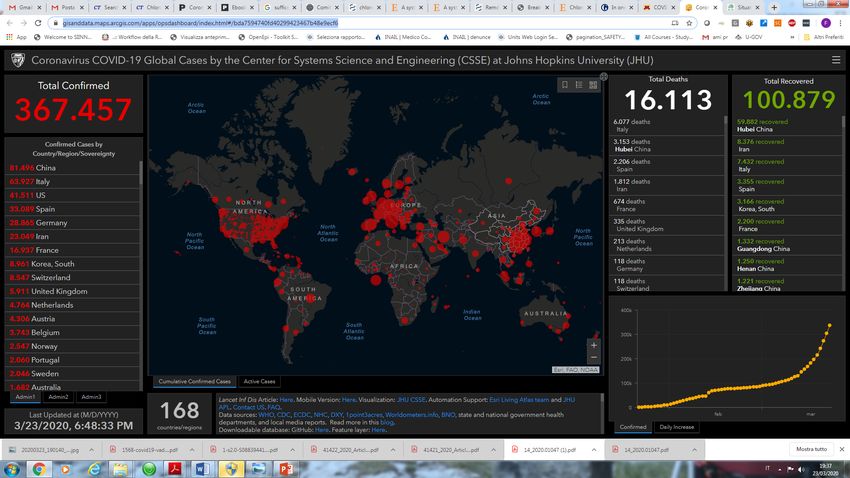
Task: Open the JHU CSSE visualization link
Action: pos(410,399)
